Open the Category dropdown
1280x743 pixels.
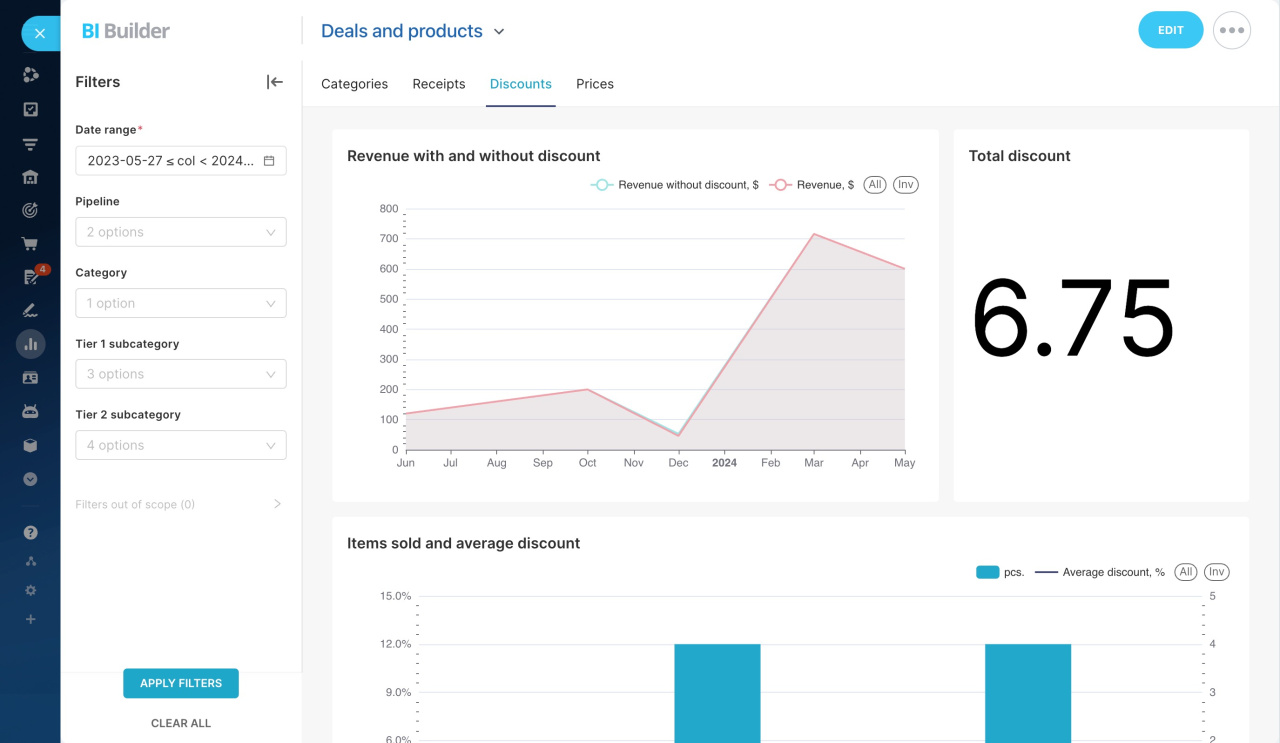pos(181,303)
